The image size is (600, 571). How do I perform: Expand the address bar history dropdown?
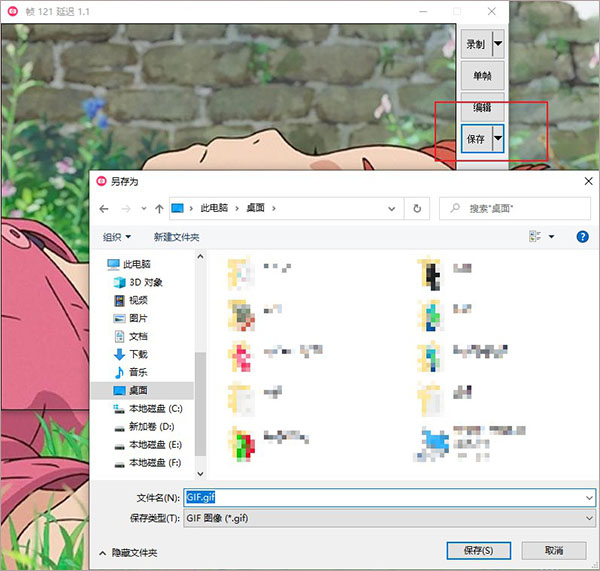click(x=391, y=209)
